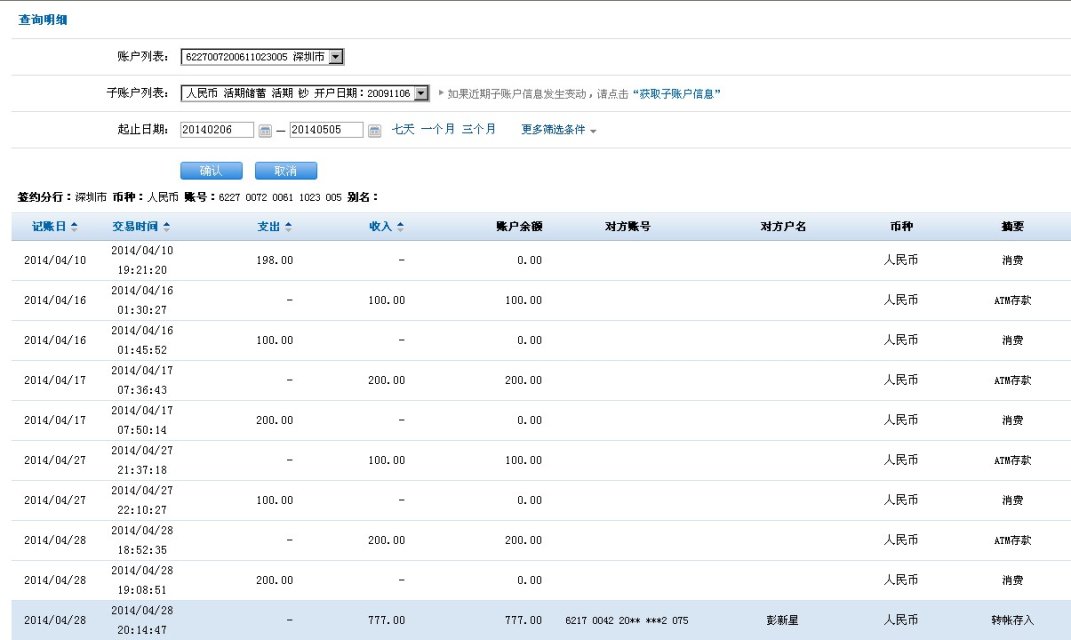The width and height of the screenshot is (1071, 640).
Task: Choose the 一个月 date range link
Action: coord(438,129)
